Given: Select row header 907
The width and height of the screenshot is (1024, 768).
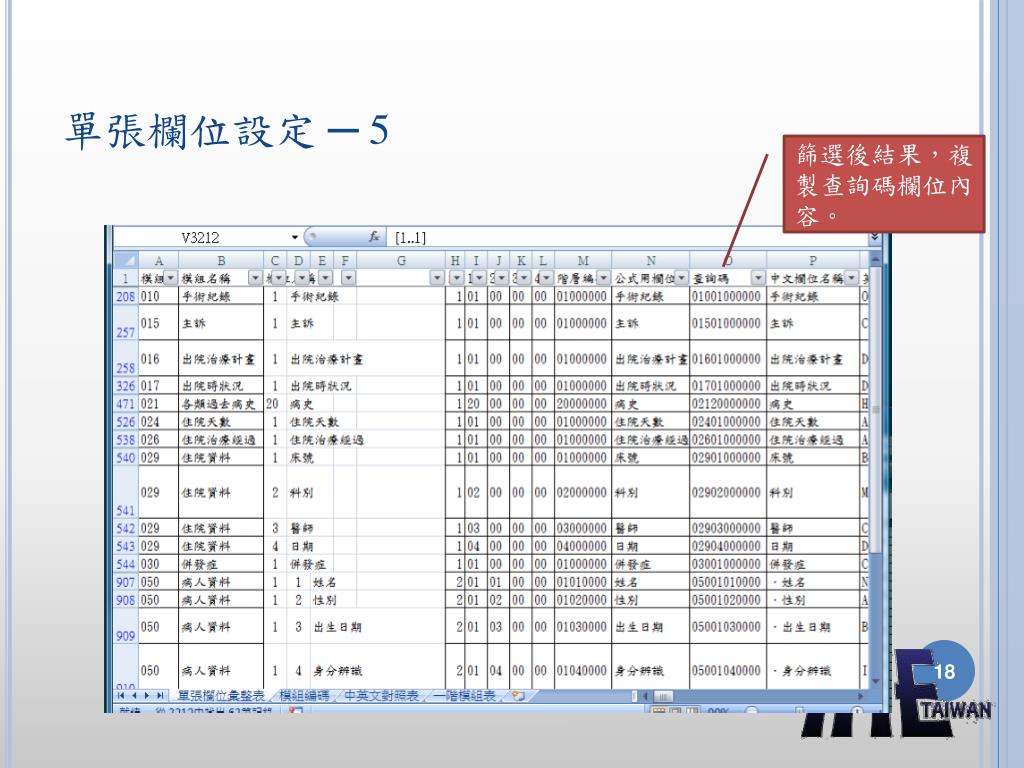Looking at the screenshot, I should (125, 582).
